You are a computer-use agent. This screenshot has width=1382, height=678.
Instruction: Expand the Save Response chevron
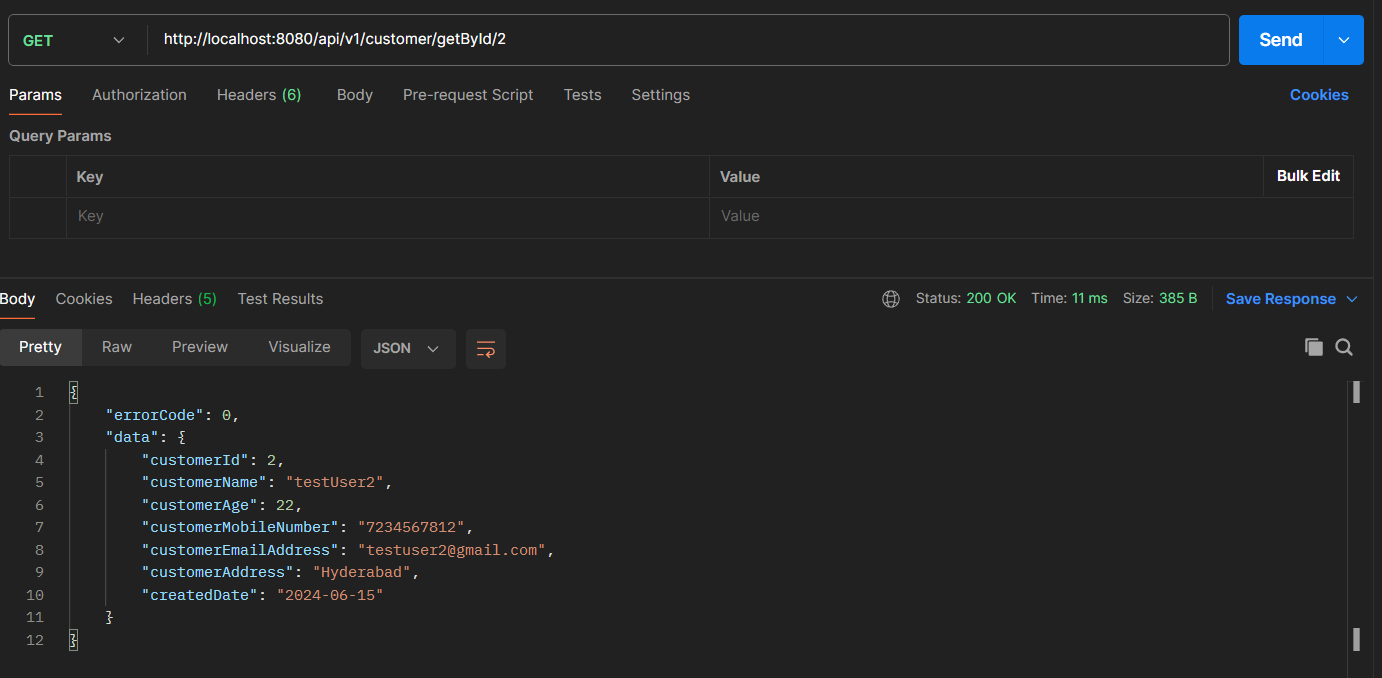(x=1352, y=299)
